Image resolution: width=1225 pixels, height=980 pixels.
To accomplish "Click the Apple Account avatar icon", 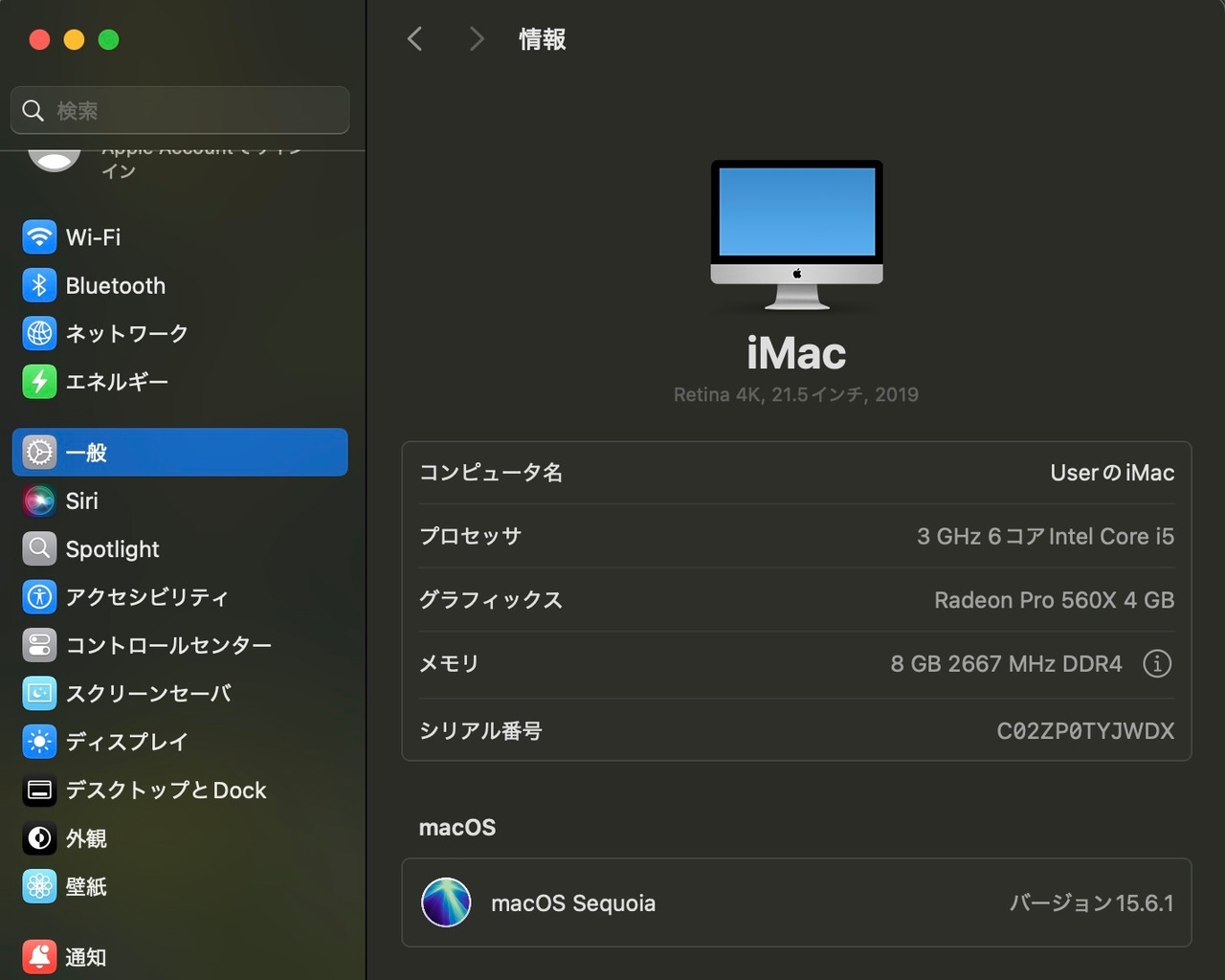I will (55, 161).
